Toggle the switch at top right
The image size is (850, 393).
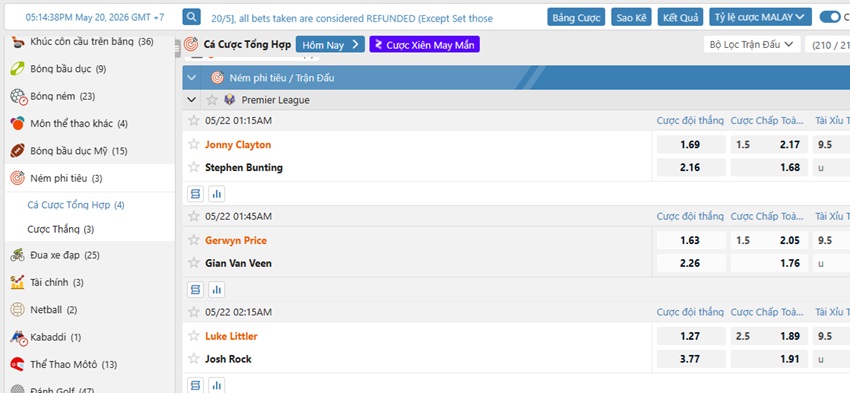click(x=829, y=17)
